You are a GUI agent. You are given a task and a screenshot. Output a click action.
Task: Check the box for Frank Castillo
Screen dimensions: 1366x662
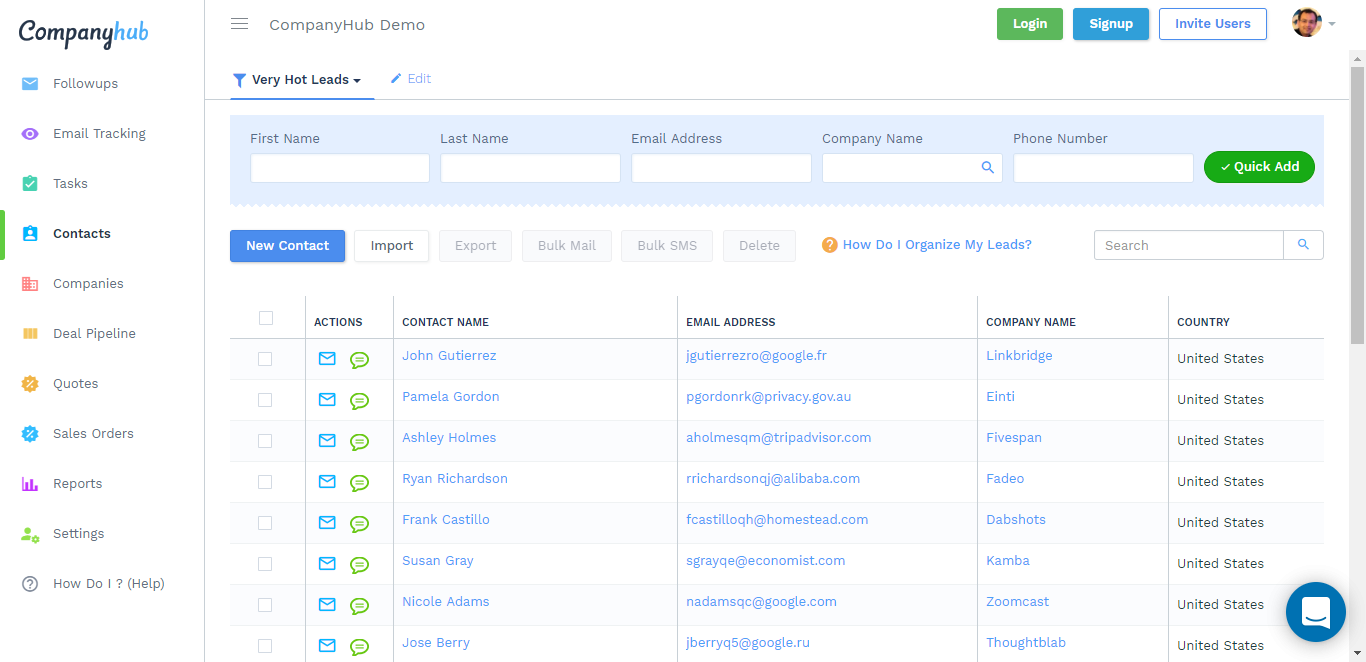[x=265, y=523]
